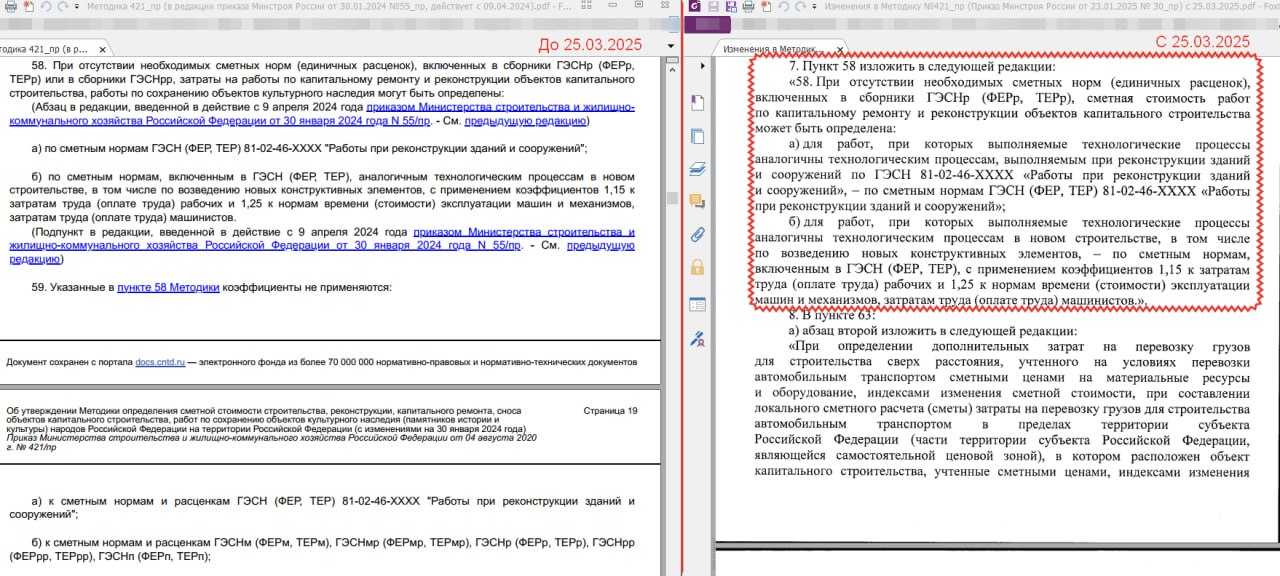The height and width of the screenshot is (576, 1280).
Task: Open the Comments panel in right sidebar
Action: pyautogui.click(x=697, y=202)
